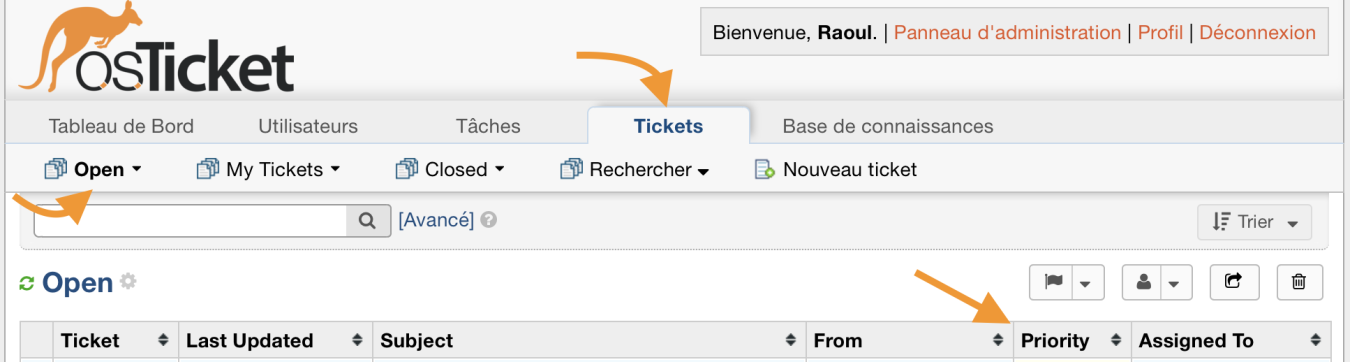Viewport: 1350px width, 362px height.
Task: Open the Rechercher dropdown menu
Action: pyautogui.click(x=635, y=169)
